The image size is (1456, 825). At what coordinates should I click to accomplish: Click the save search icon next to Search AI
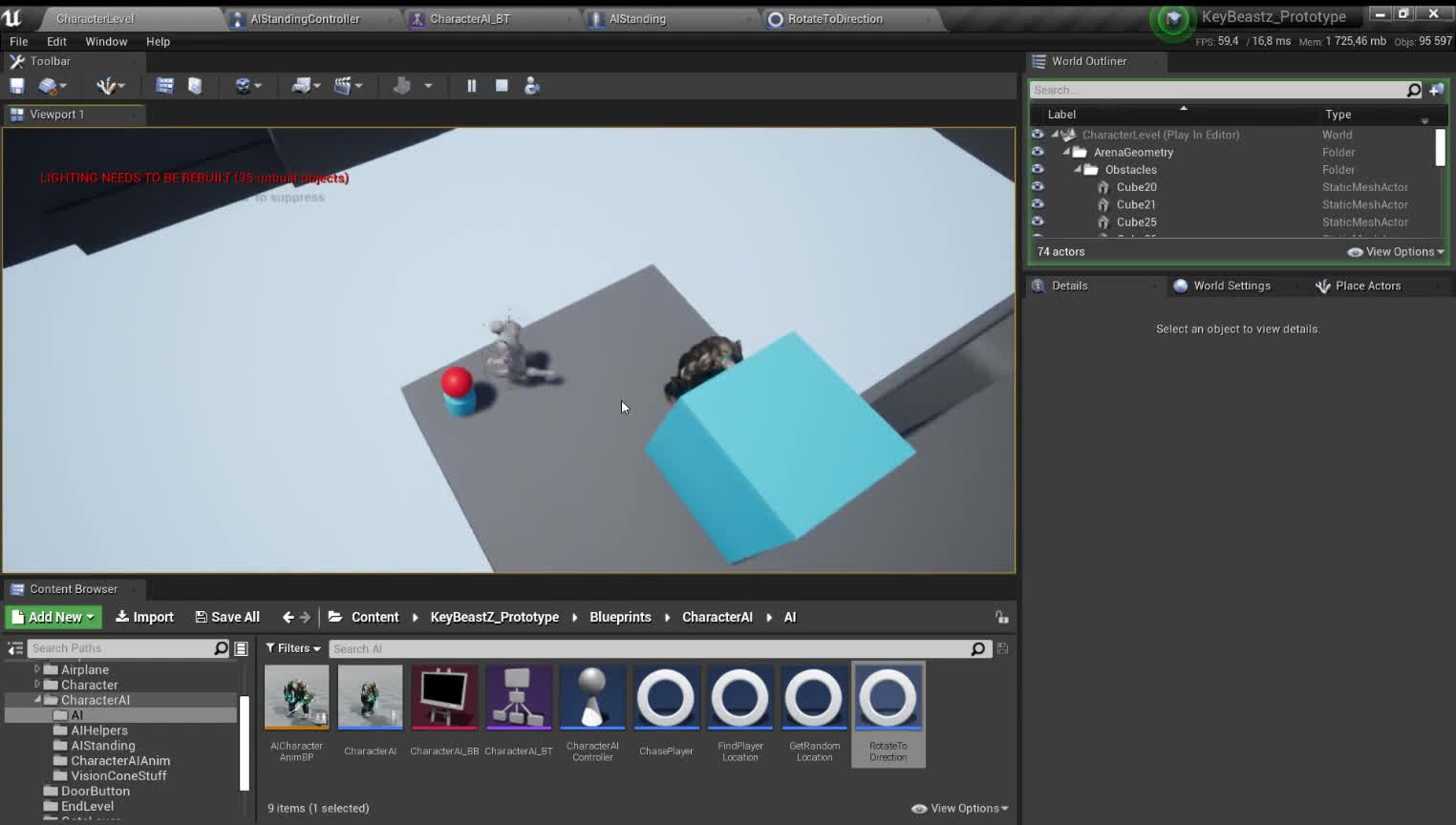tap(1002, 648)
